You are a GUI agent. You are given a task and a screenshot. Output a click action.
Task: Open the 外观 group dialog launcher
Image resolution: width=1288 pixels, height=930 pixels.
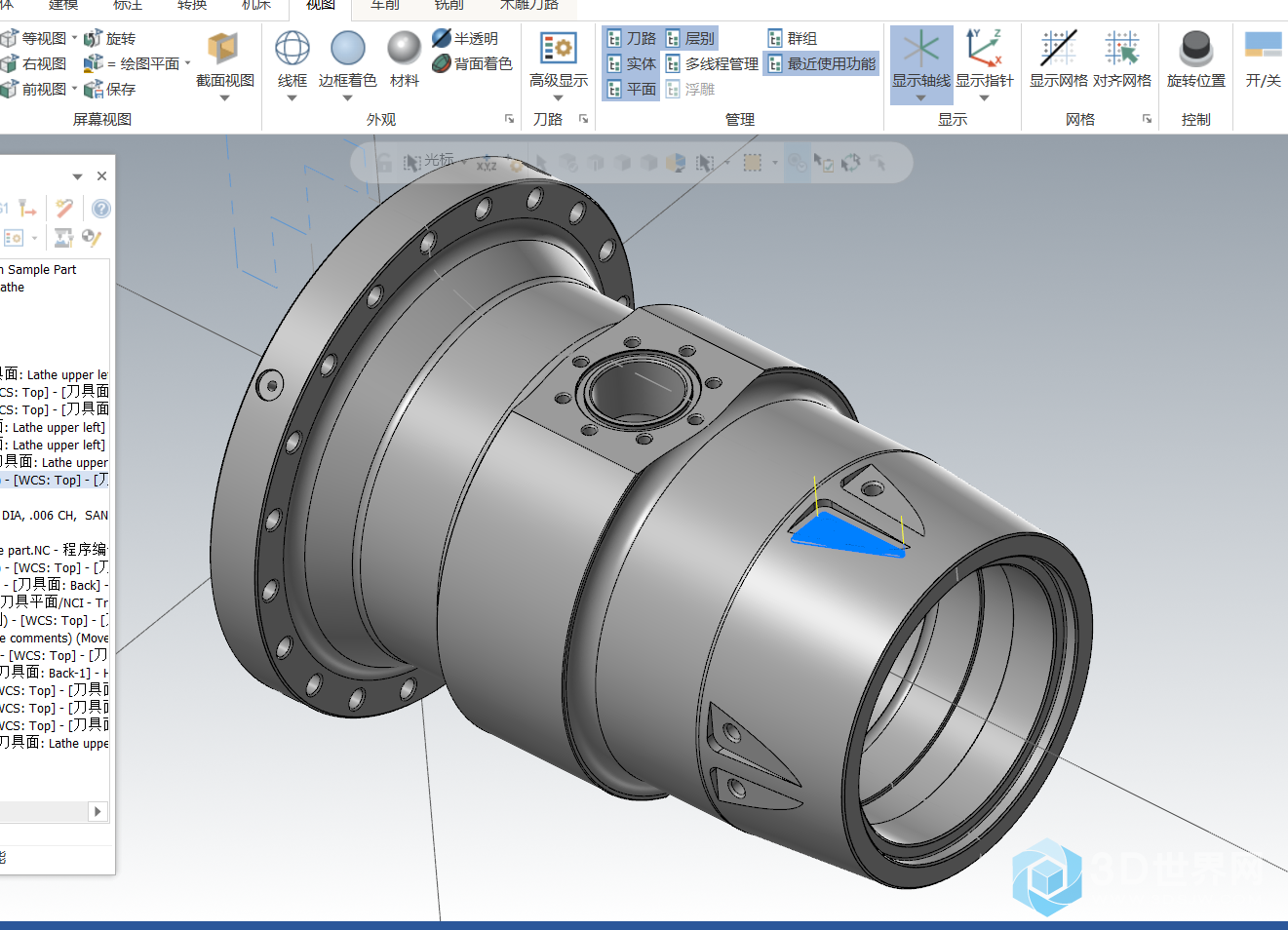pyautogui.click(x=509, y=119)
